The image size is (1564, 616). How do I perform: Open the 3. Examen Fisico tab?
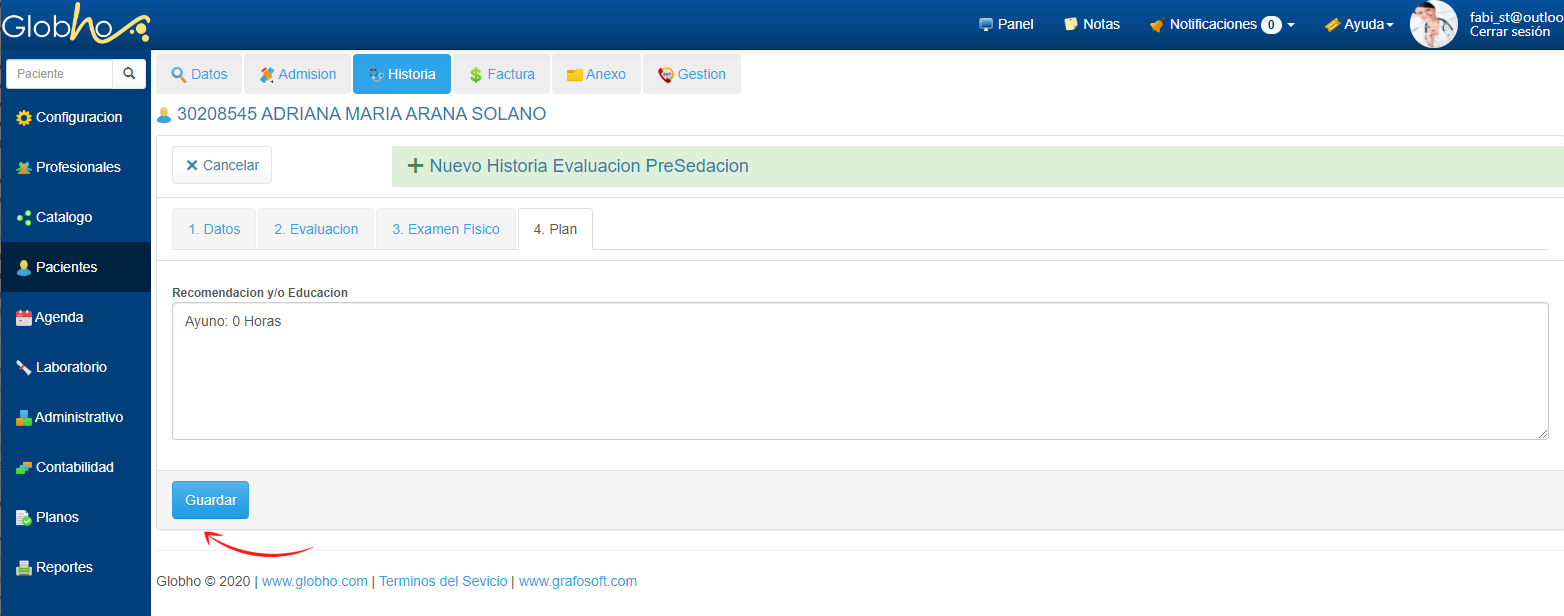(445, 229)
